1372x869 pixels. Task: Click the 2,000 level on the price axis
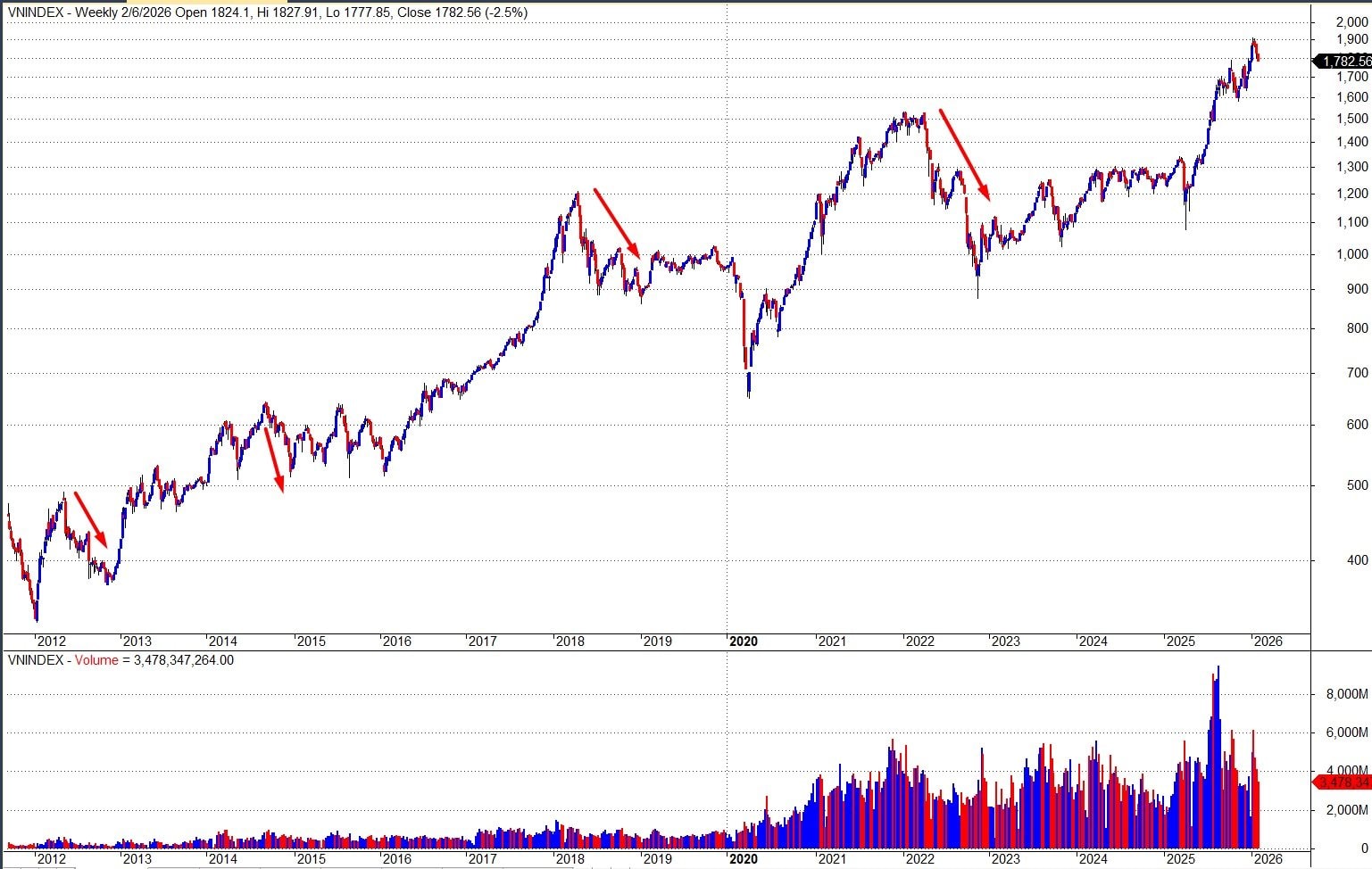(1351, 21)
